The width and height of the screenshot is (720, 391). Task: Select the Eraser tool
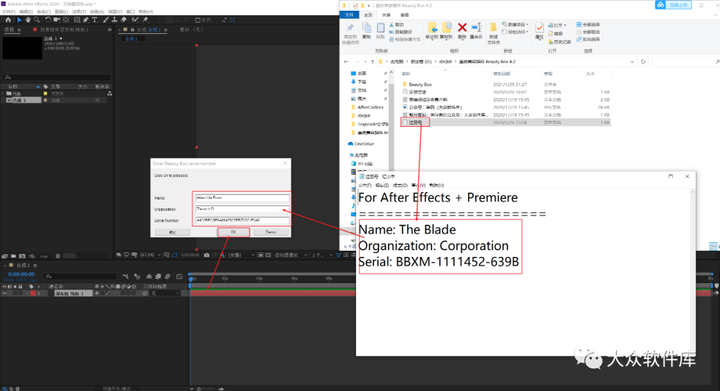coord(124,20)
